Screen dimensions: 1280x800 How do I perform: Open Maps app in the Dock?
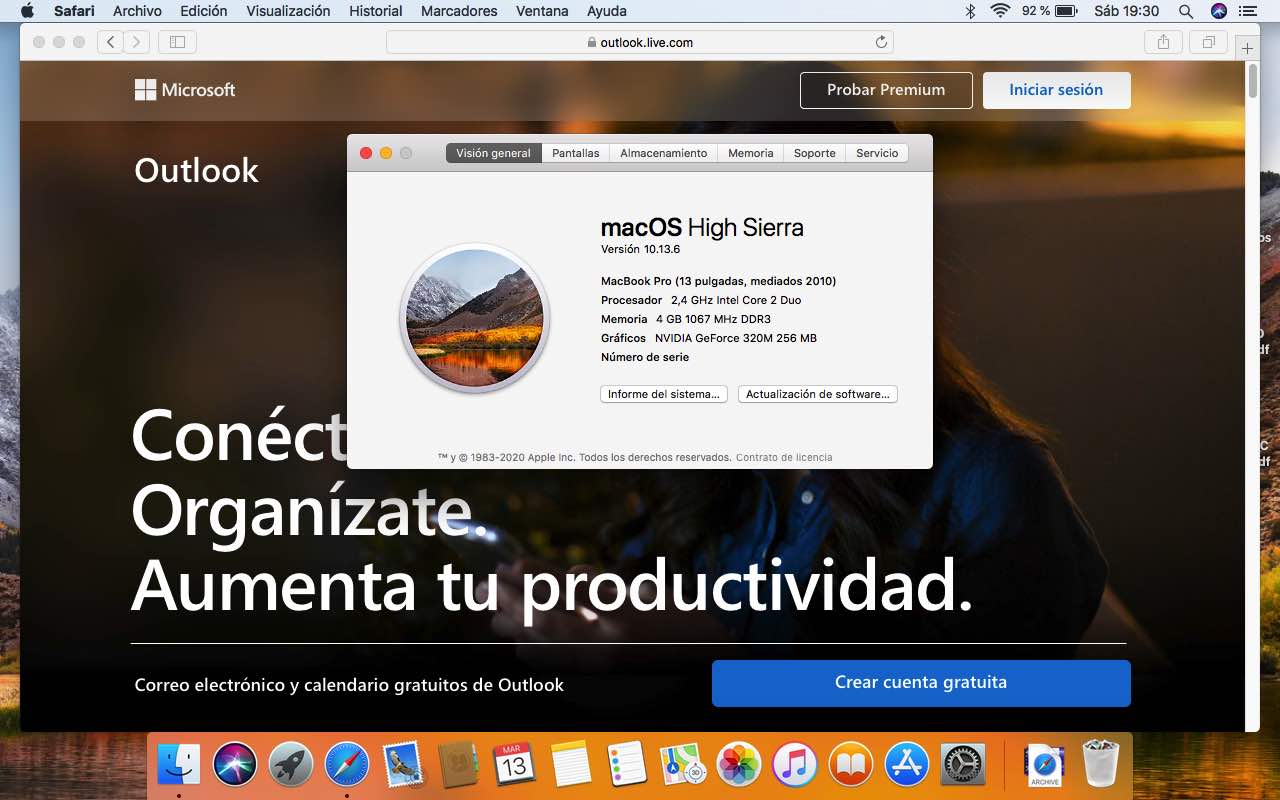683,766
